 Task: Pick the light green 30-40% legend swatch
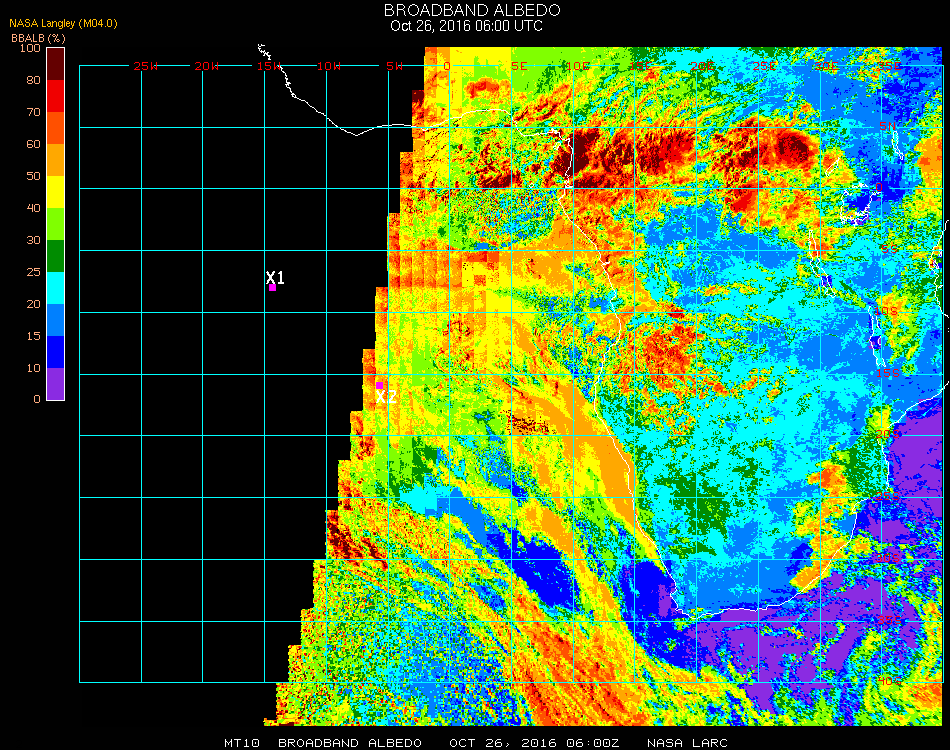56,224
